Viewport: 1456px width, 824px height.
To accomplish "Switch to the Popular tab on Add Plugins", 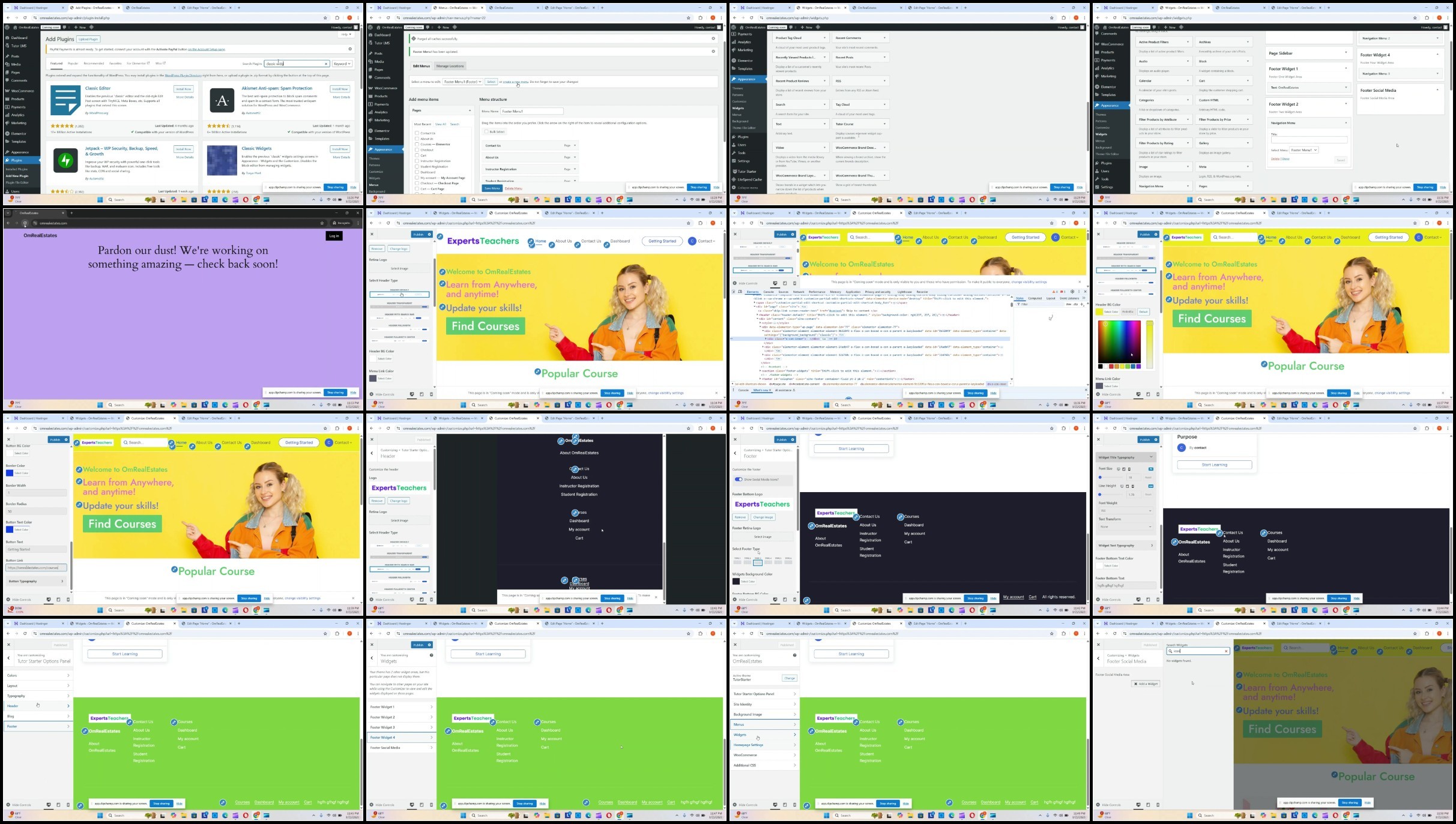I will click(73, 64).
